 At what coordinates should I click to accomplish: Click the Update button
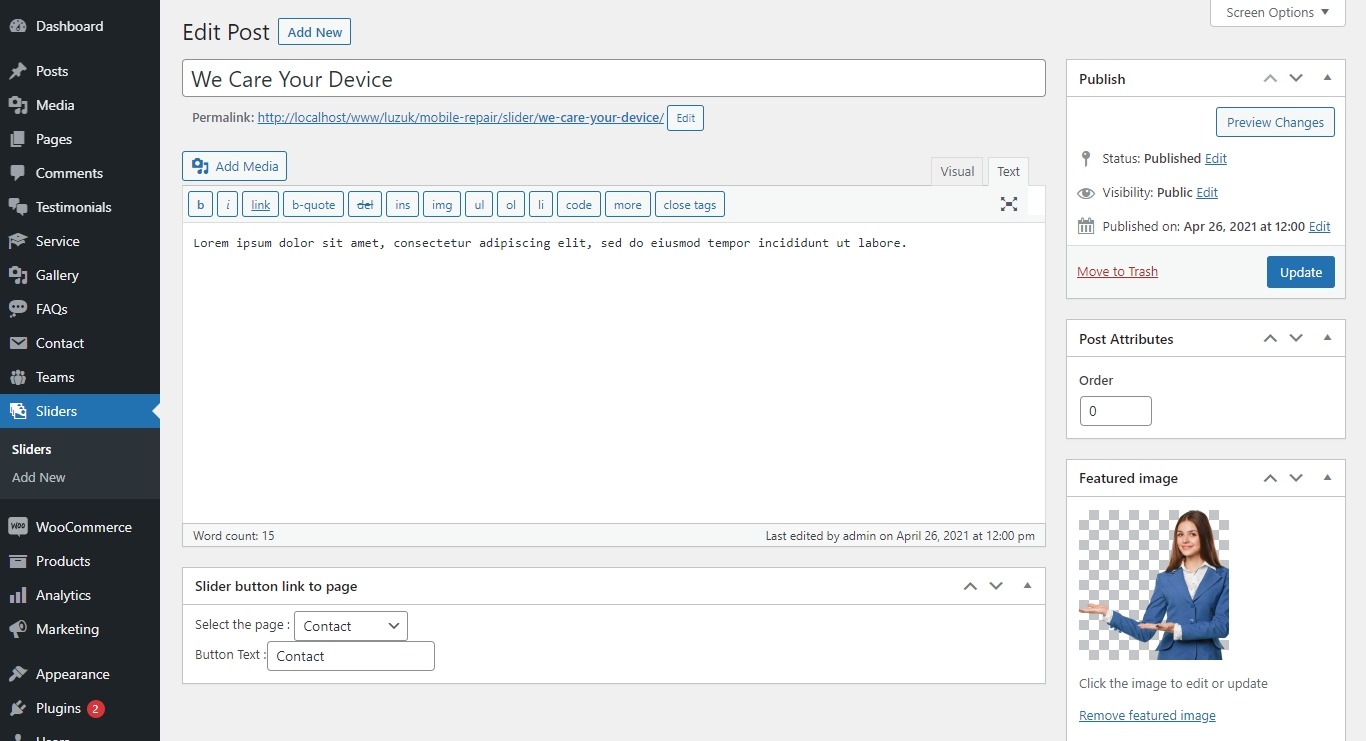pyautogui.click(x=1300, y=272)
